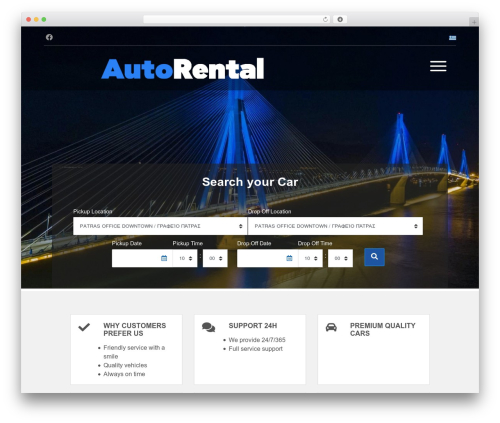Open the Drop Off Location dropdown
The width and height of the screenshot is (500, 423).
pos(335,226)
